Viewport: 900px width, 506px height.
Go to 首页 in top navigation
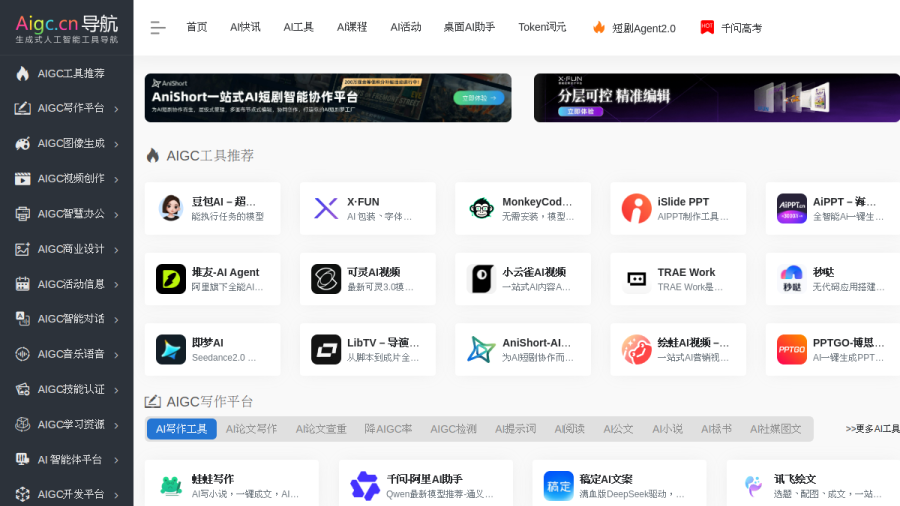tap(197, 27)
